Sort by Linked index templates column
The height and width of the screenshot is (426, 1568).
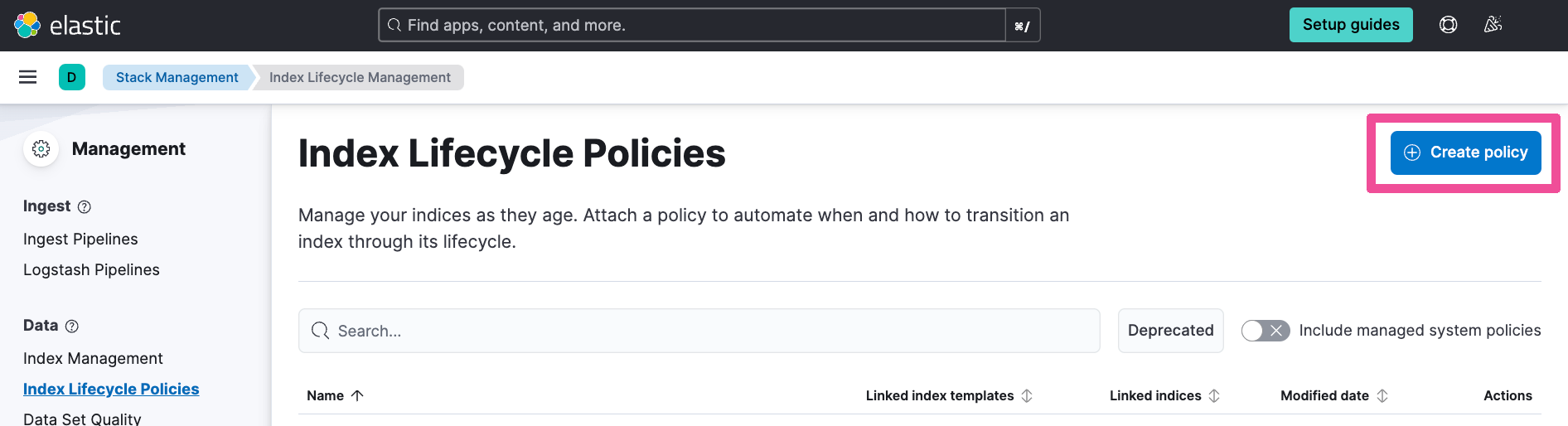949,396
